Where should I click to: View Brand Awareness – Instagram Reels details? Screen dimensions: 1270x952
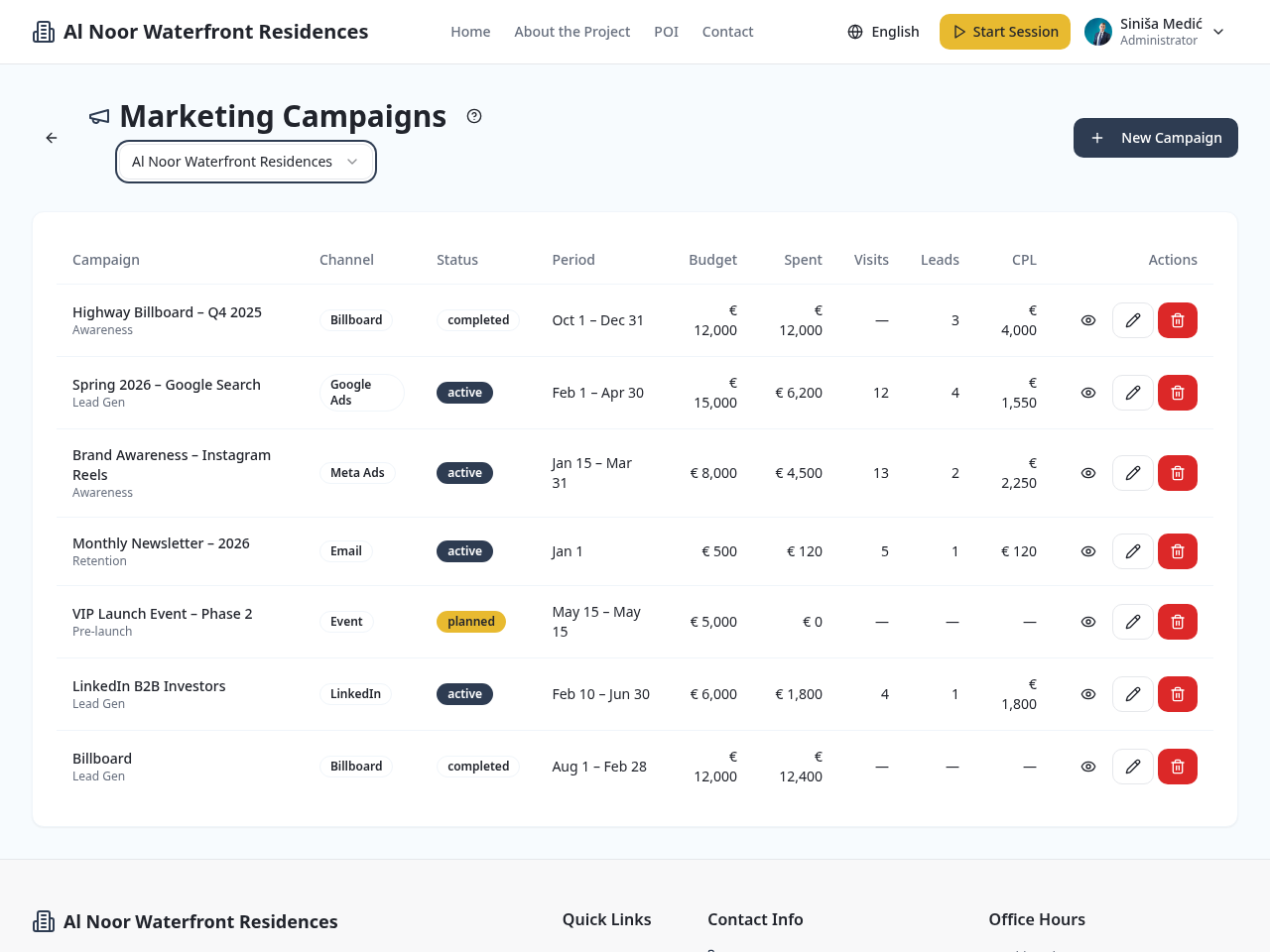tap(1088, 473)
